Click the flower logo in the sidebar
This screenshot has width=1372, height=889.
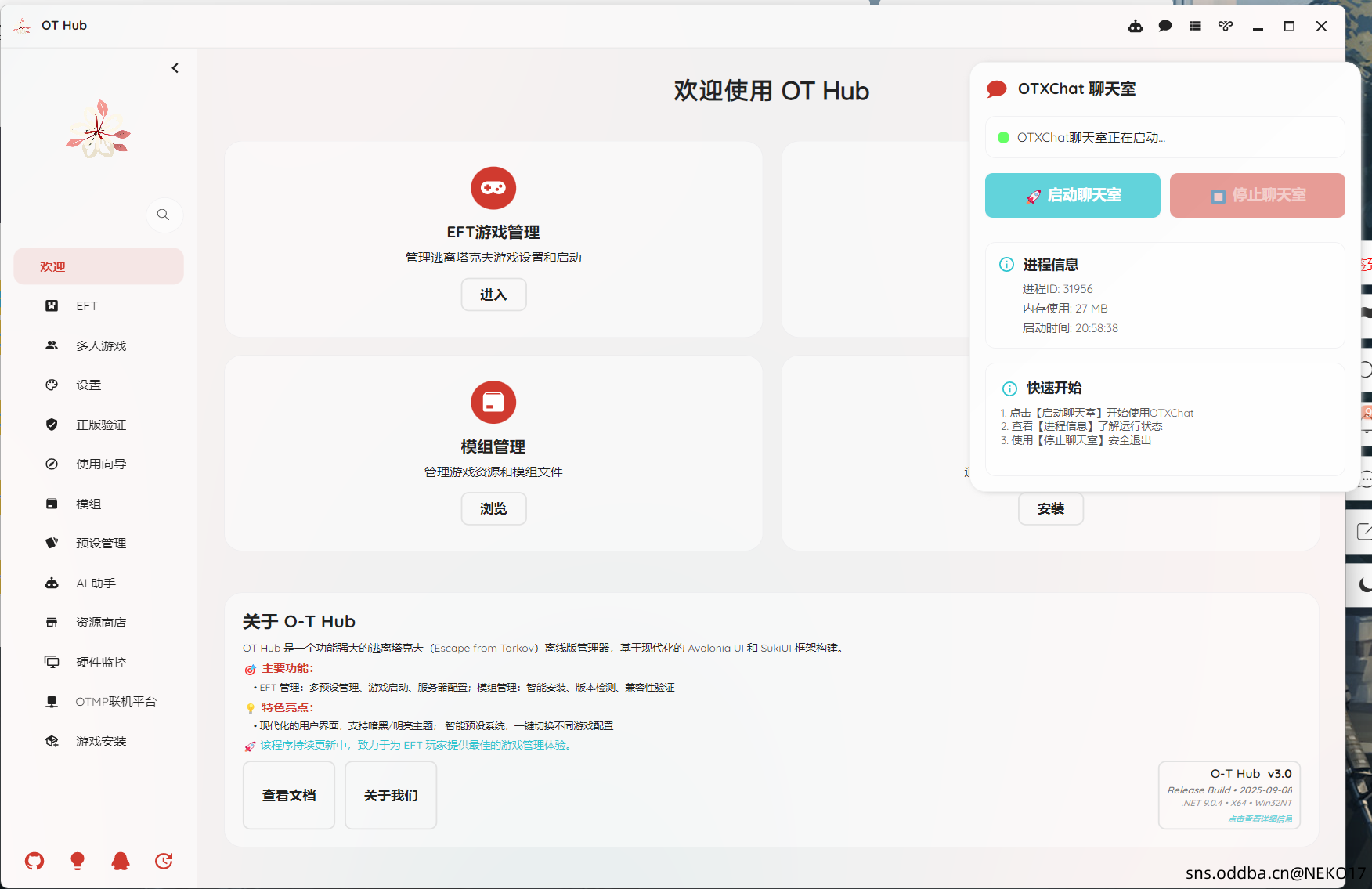(x=99, y=129)
